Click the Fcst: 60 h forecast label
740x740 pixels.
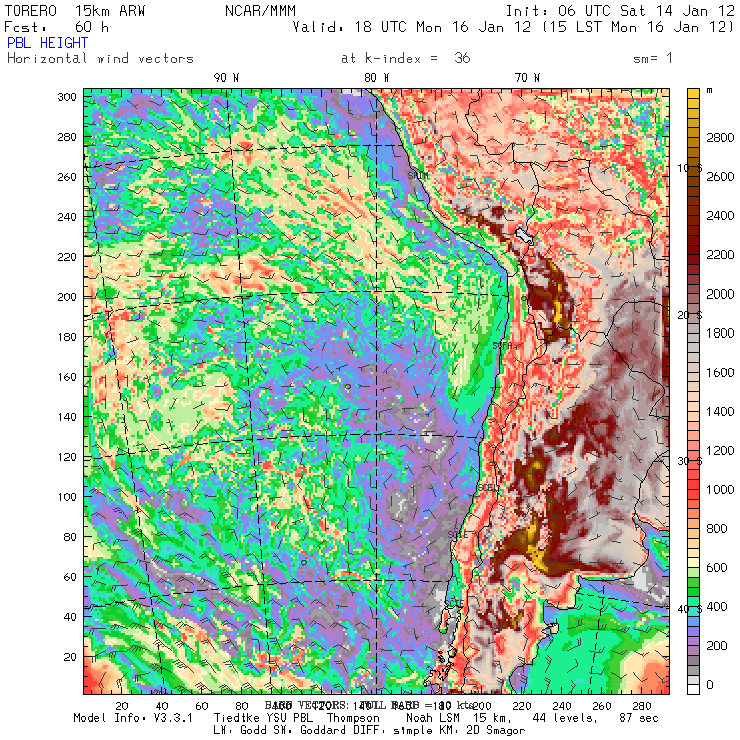pyautogui.click(x=57, y=27)
